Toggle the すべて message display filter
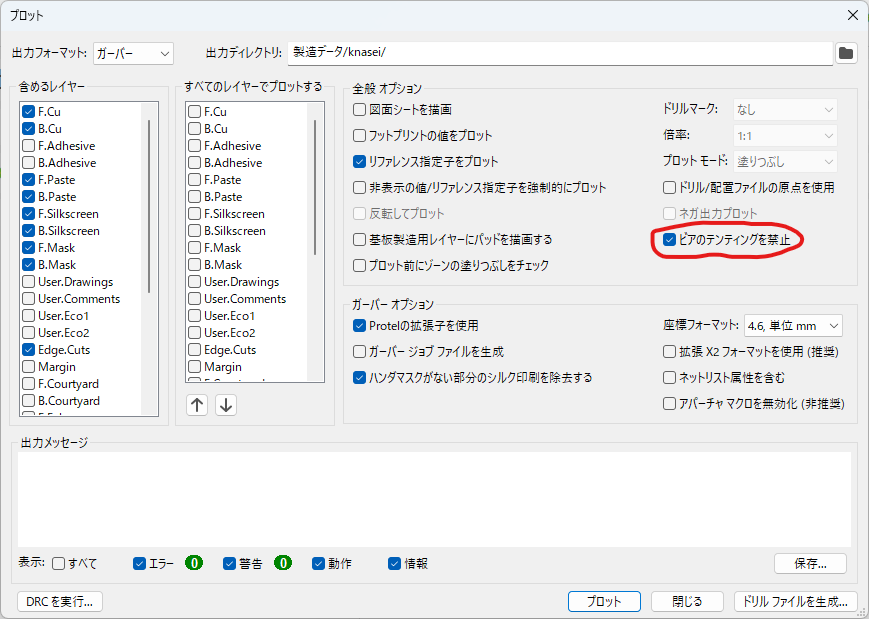 (58, 563)
